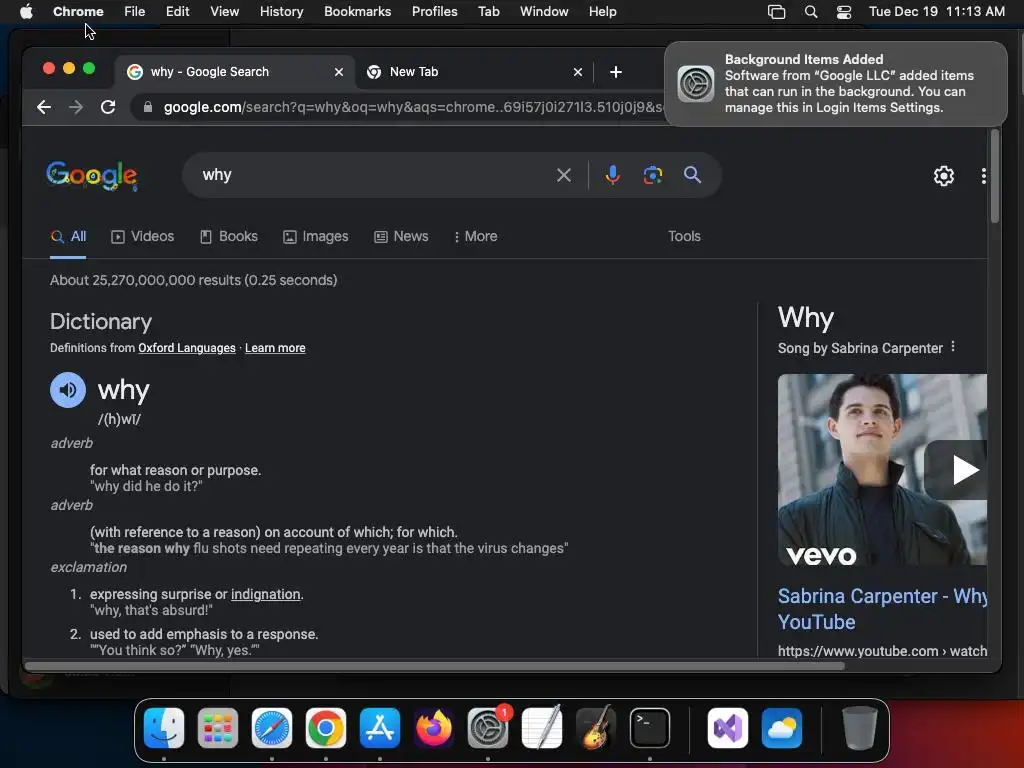This screenshot has width=1024, height=768.
Task: Open System Settings from the dock
Action: point(488,728)
